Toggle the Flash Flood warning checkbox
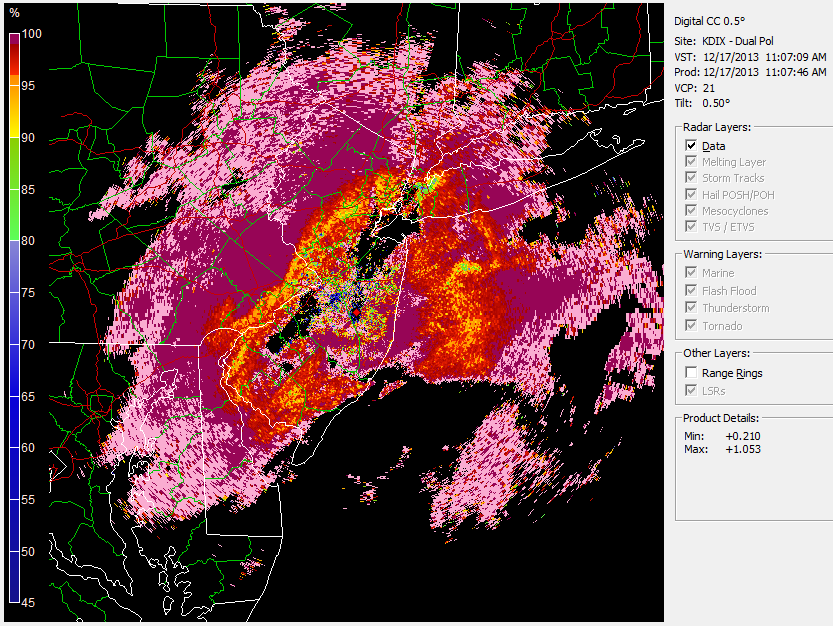Viewport: 833px width, 626px height. click(x=691, y=290)
